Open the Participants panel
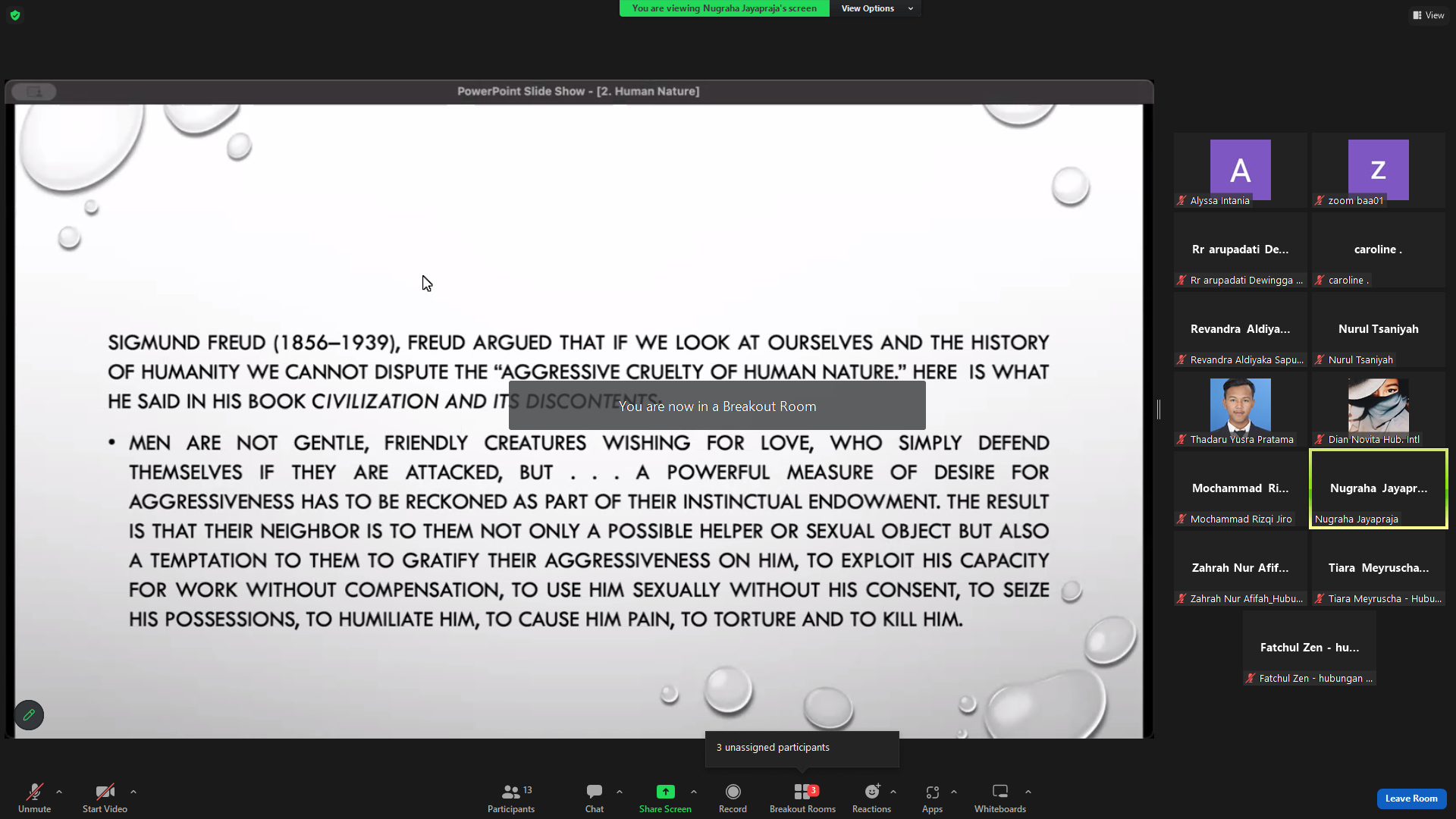The height and width of the screenshot is (819, 1456). pyautogui.click(x=510, y=798)
